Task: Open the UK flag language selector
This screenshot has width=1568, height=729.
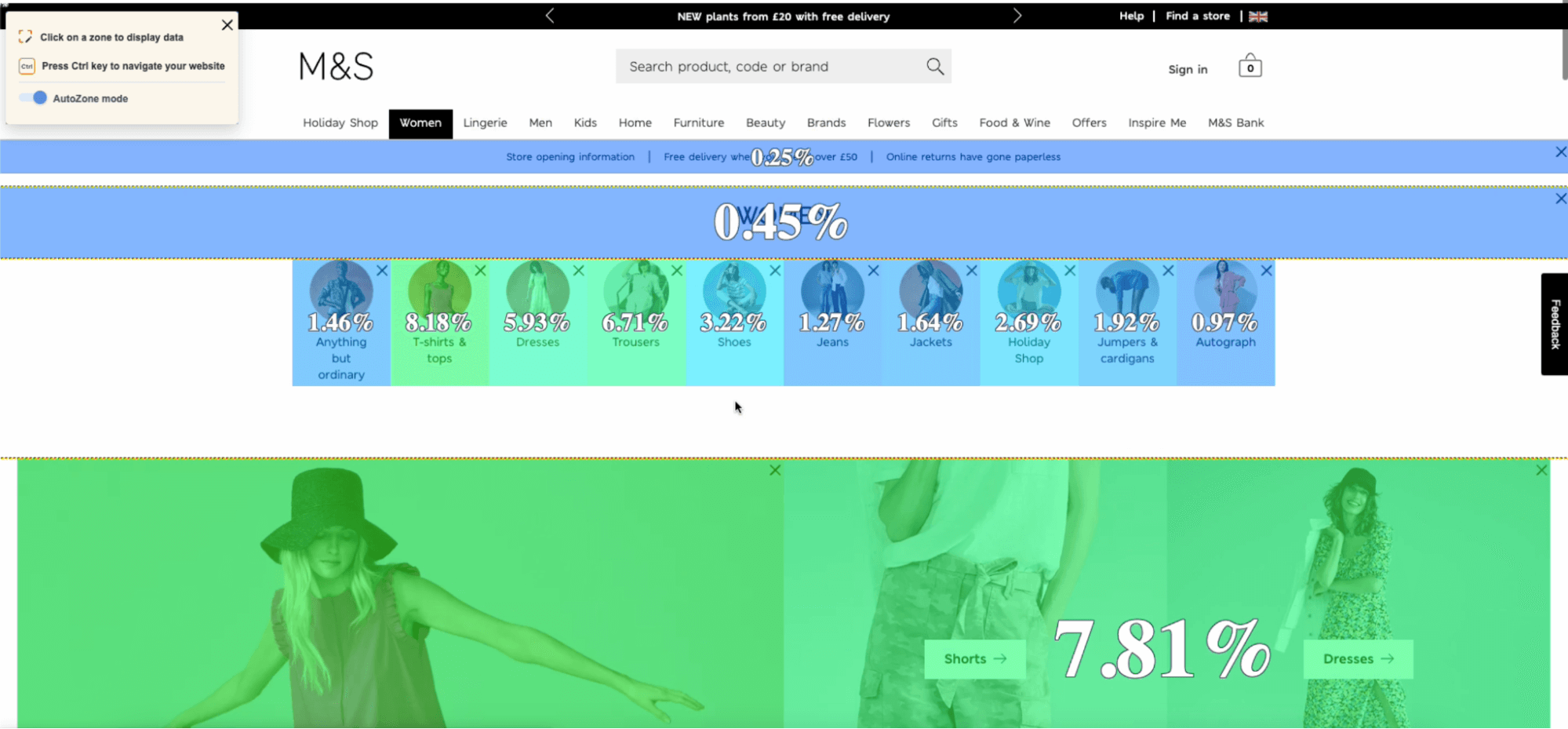Action: coord(1258,15)
